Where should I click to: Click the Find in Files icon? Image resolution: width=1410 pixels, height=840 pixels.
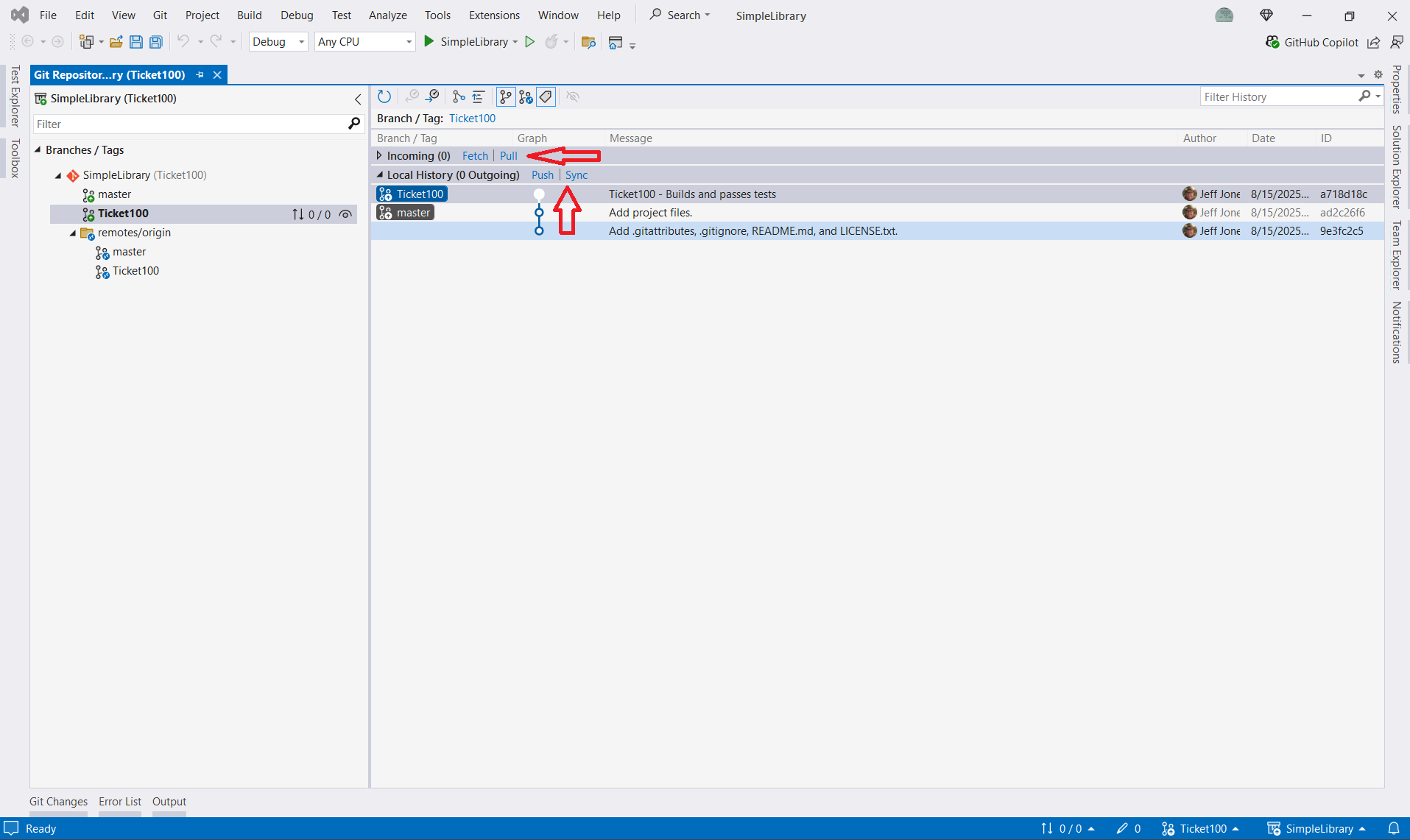588,42
